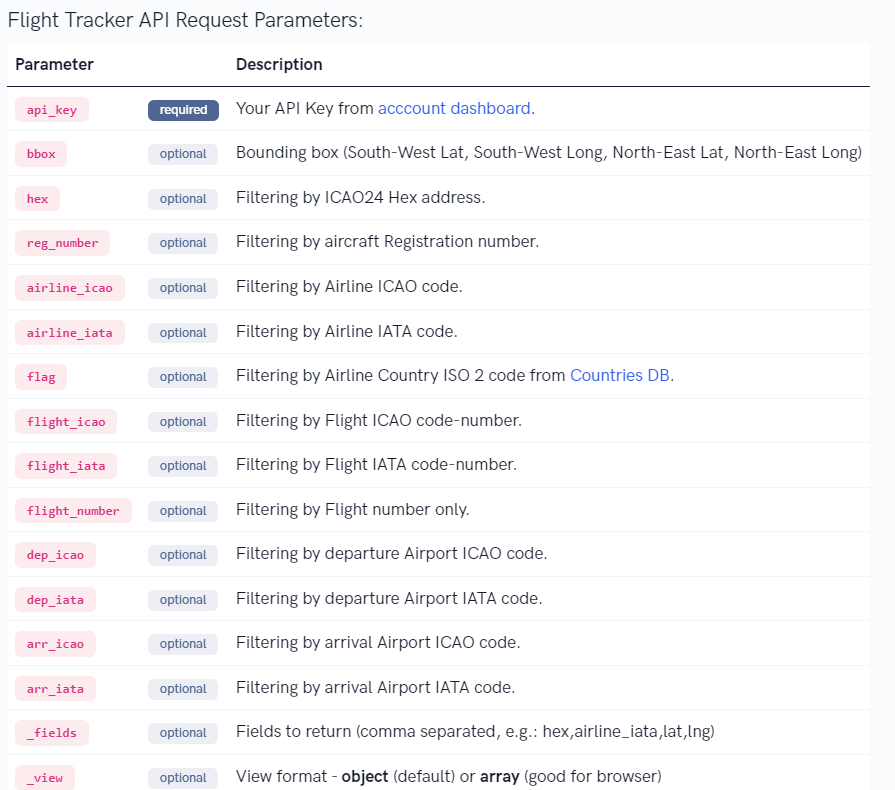The height and width of the screenshot is (790, 895).
Task: Click the arr_icao parameter tag
Action: coord(55,644)
